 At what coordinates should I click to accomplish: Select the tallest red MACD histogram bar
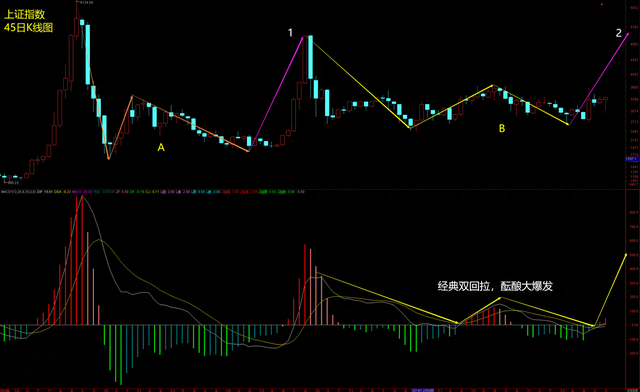tap(82, 261)
